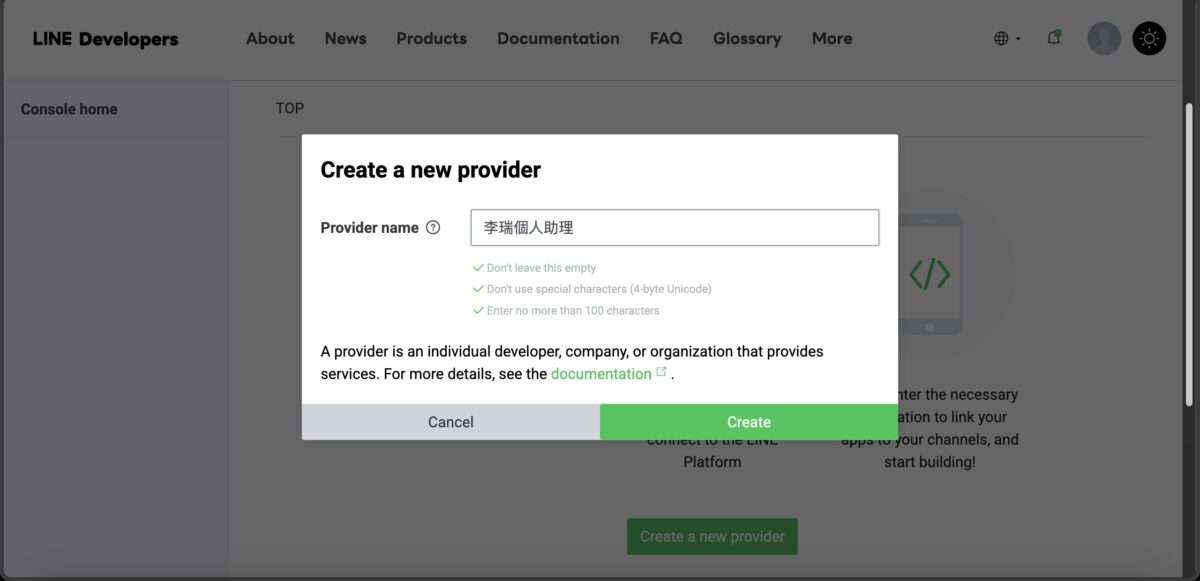
Task: Click the external link icon beside documentation
Action: (661, 372)
